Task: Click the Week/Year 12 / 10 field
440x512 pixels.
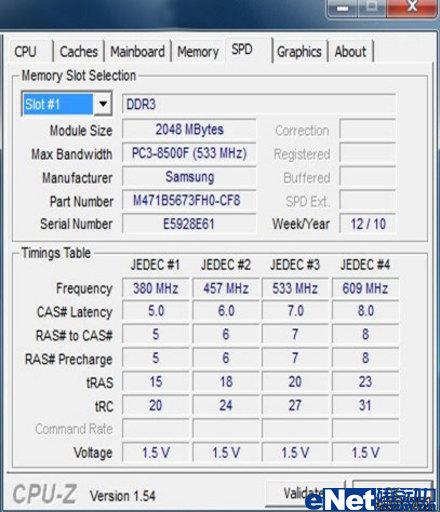Action: (368, 224)
